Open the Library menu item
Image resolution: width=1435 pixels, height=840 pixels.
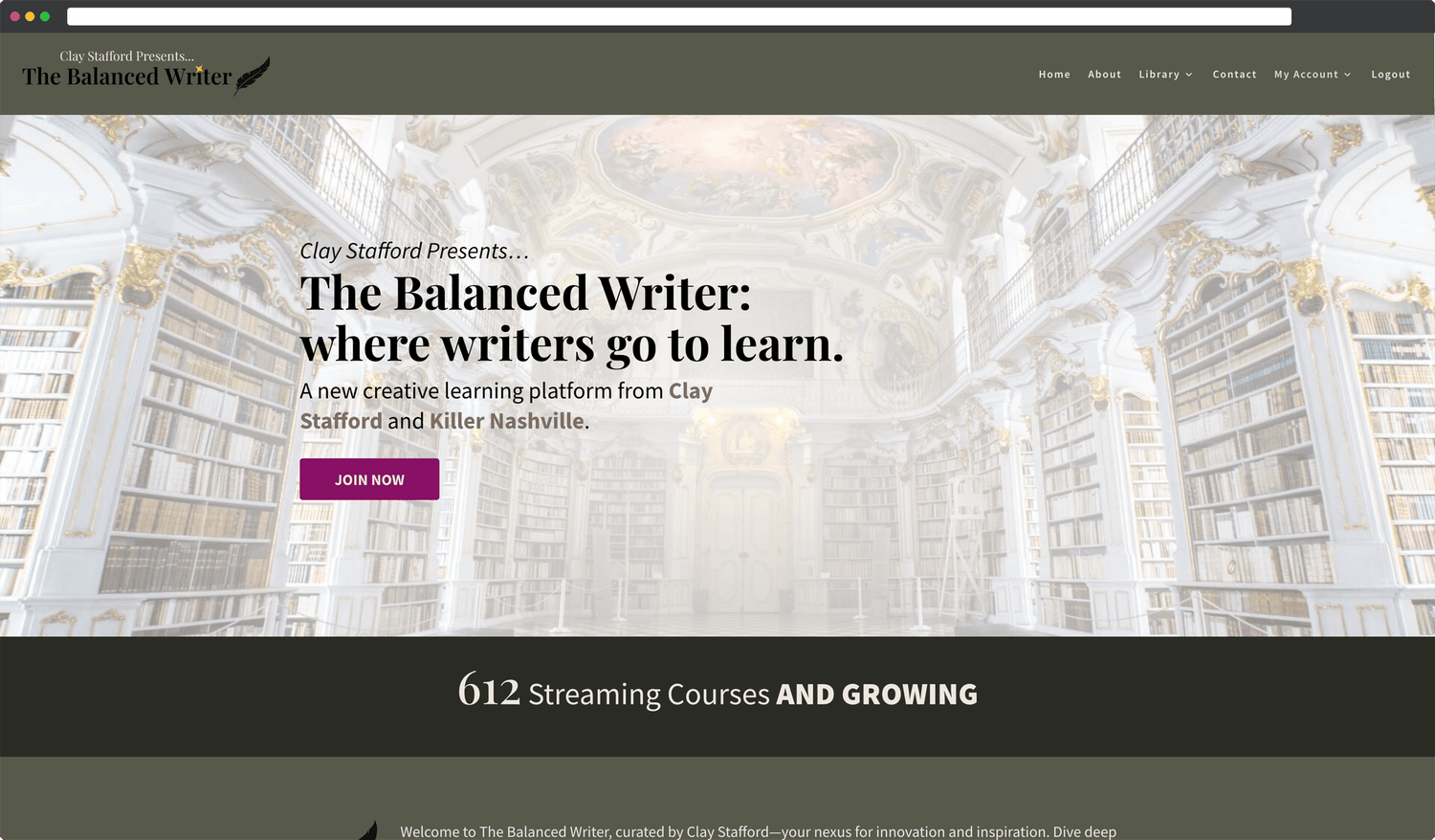[x=1159, y=75]
